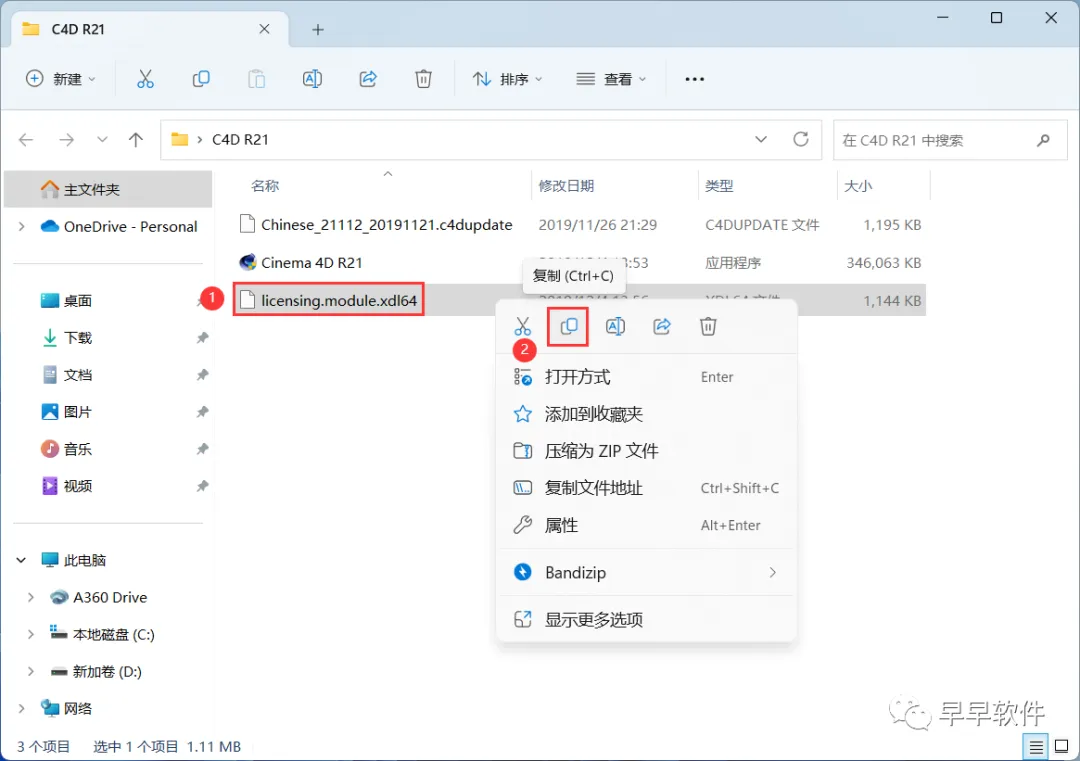Click the toolbar Delete trash icon
Image resolution: width=1080 pixels, height=761 pixels.
(424, 79)
